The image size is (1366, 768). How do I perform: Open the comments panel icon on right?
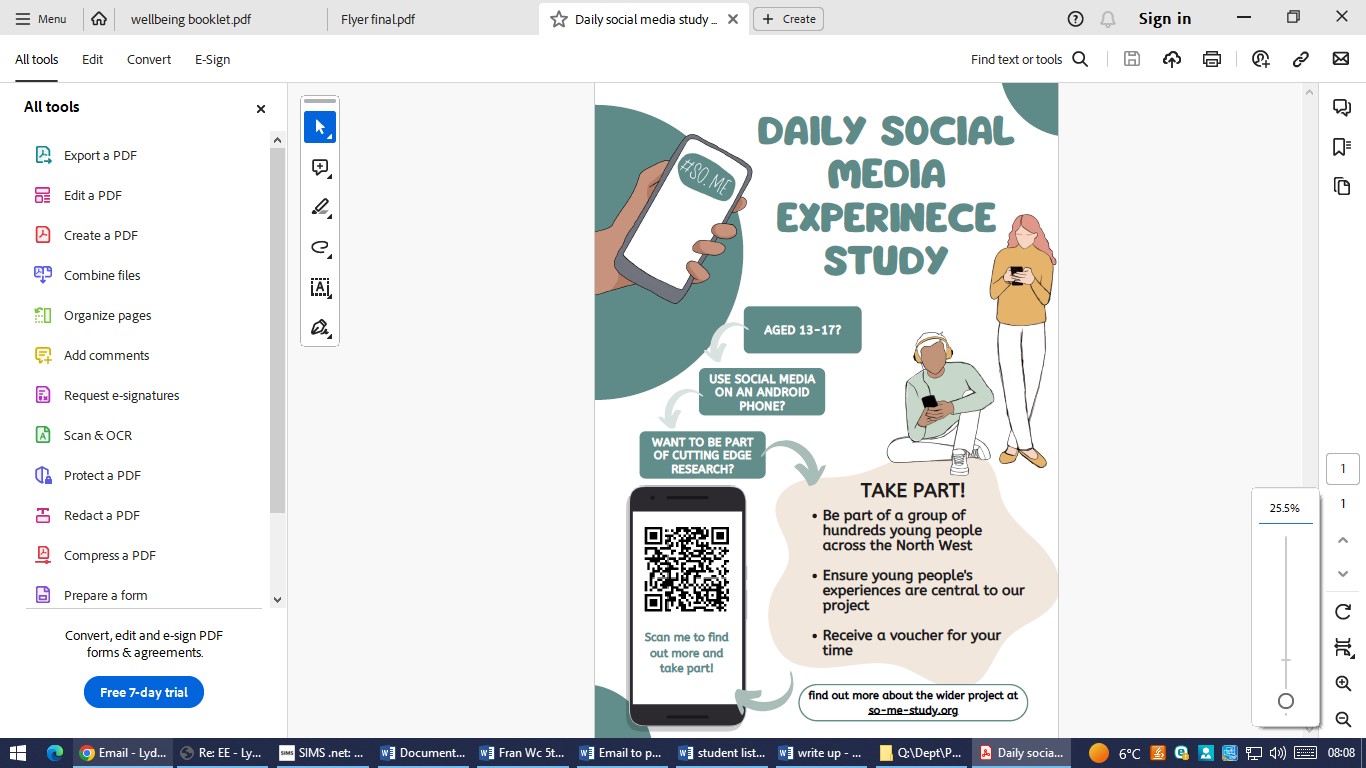click(1342, 108)
